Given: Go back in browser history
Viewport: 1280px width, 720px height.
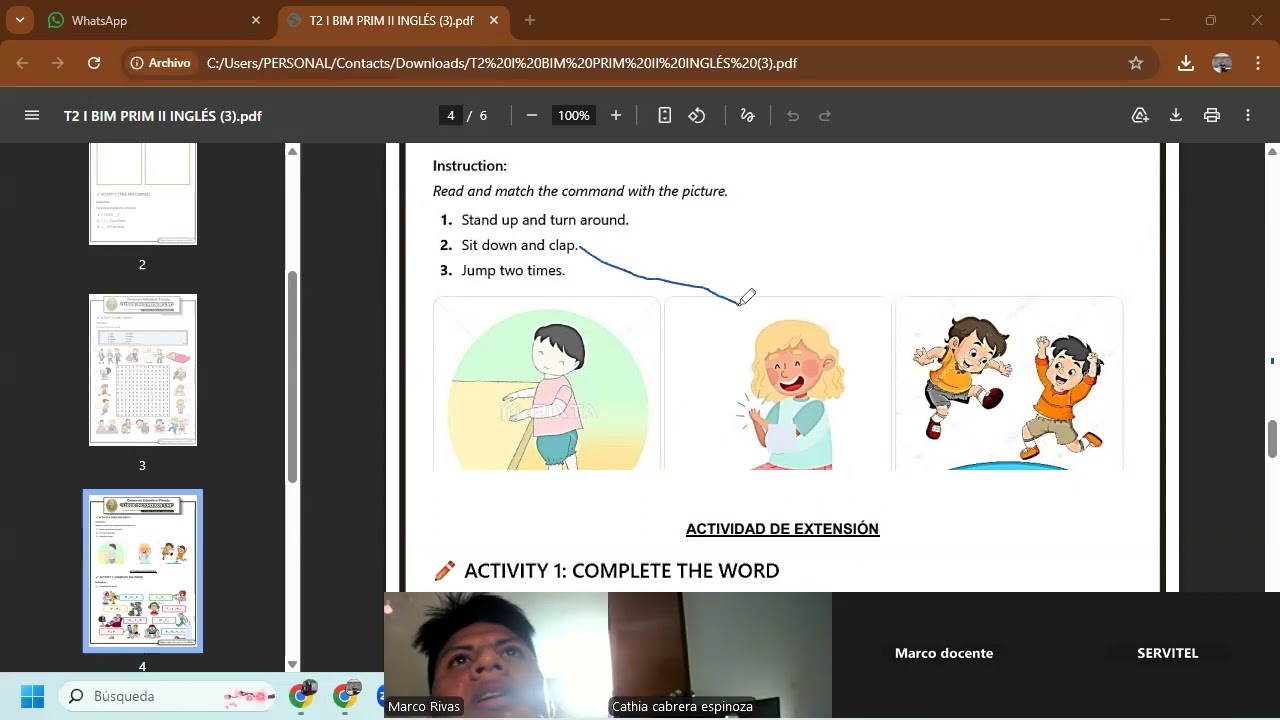Looking at the screenshot, I should [x=23, y=63].
